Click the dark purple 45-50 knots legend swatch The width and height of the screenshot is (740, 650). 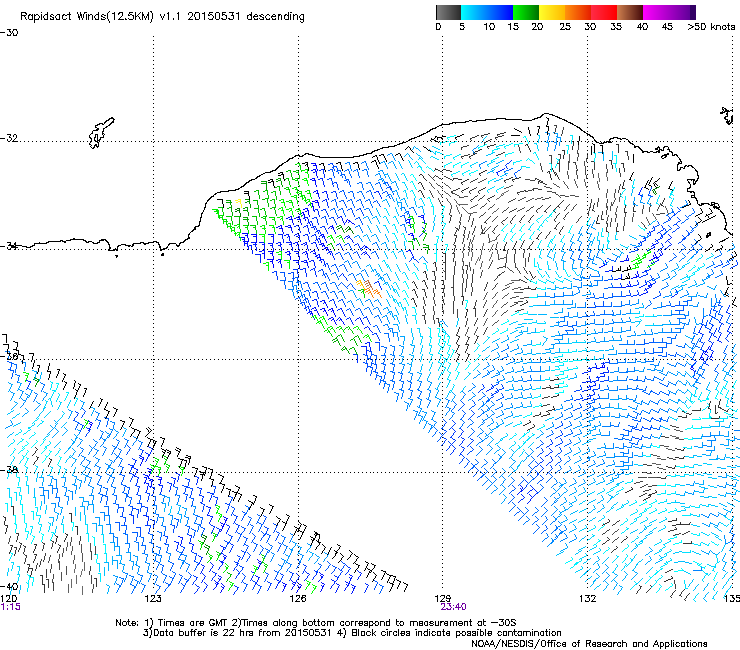pos(682,12)
